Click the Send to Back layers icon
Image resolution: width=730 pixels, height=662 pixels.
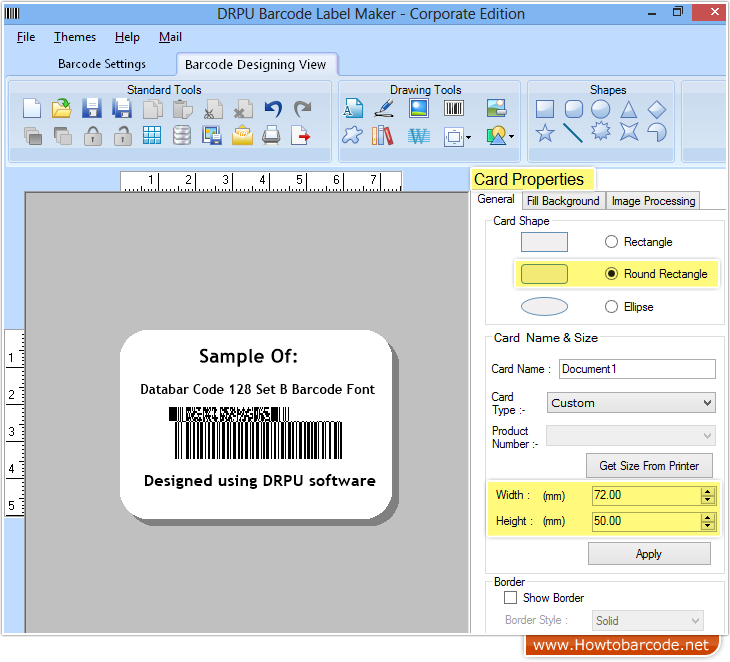click(62, 136)
